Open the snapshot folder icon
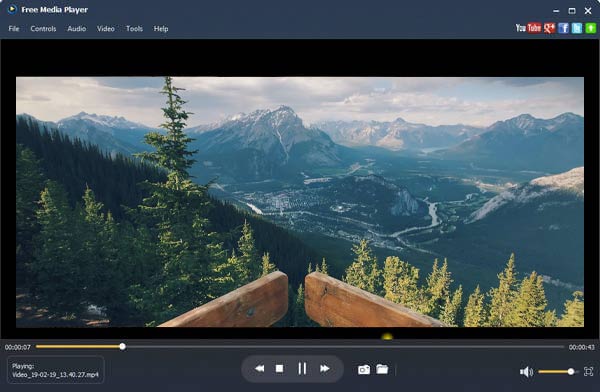The height and width of the screenshot is (392, 600). click(x=382, y=369)
